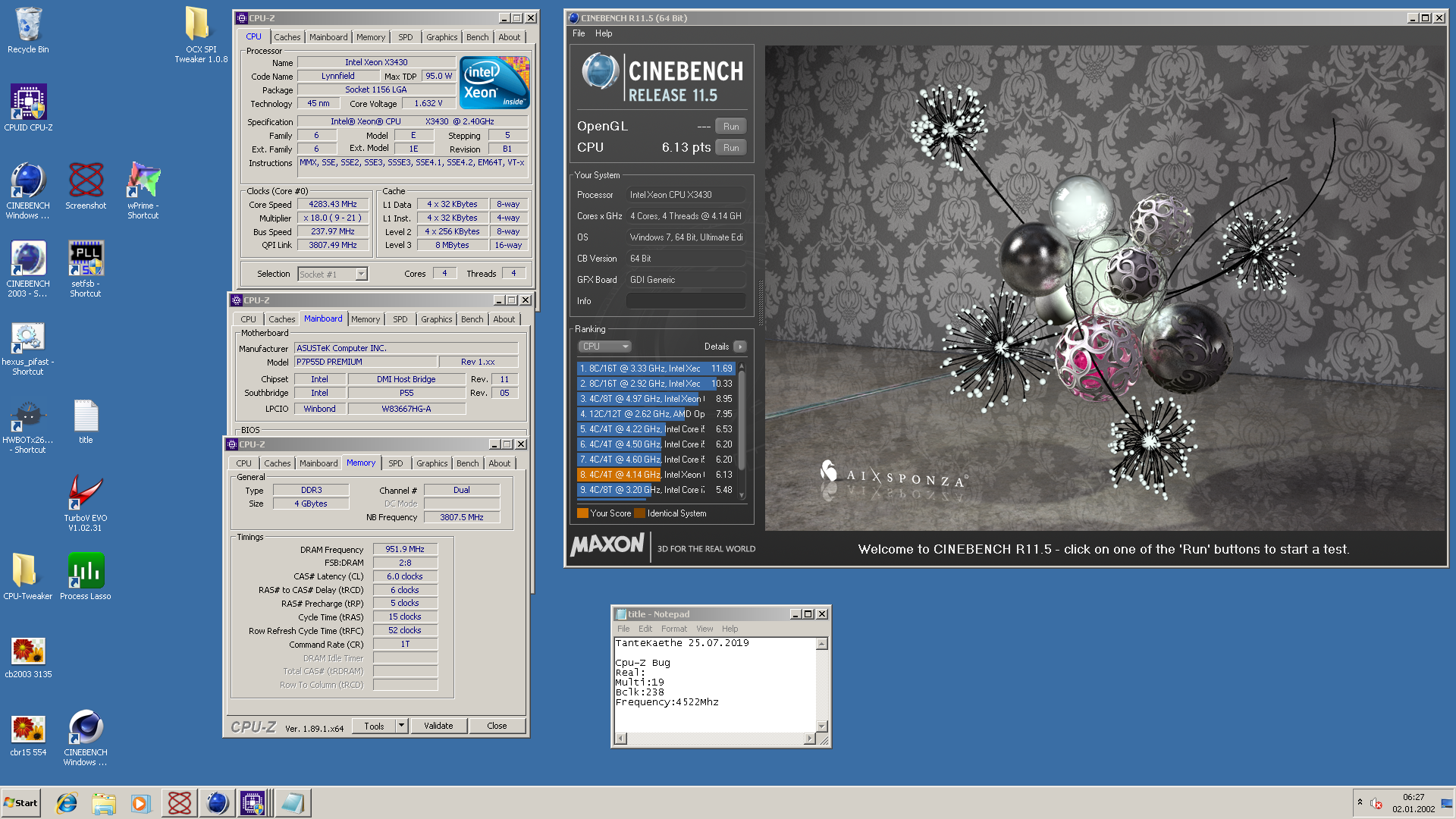Switch to CPU-Z in the taskbar
1456x819 pixels.
[254, 803]
